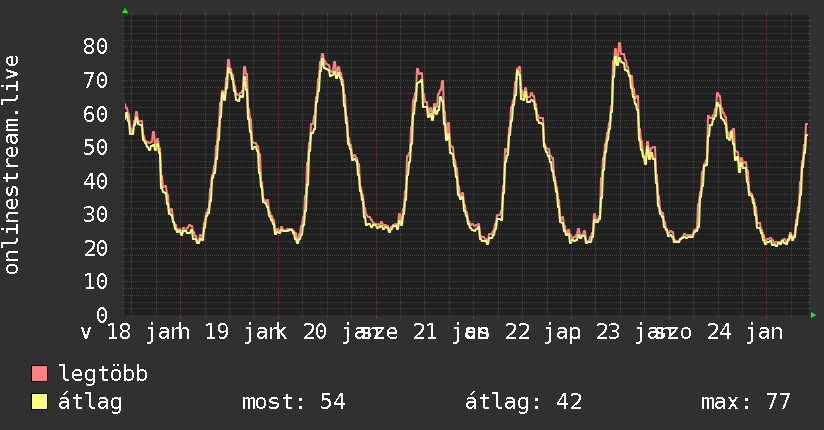Click the x-axis date label '22 jan'
824x430 pixels.
coord(543,332)
